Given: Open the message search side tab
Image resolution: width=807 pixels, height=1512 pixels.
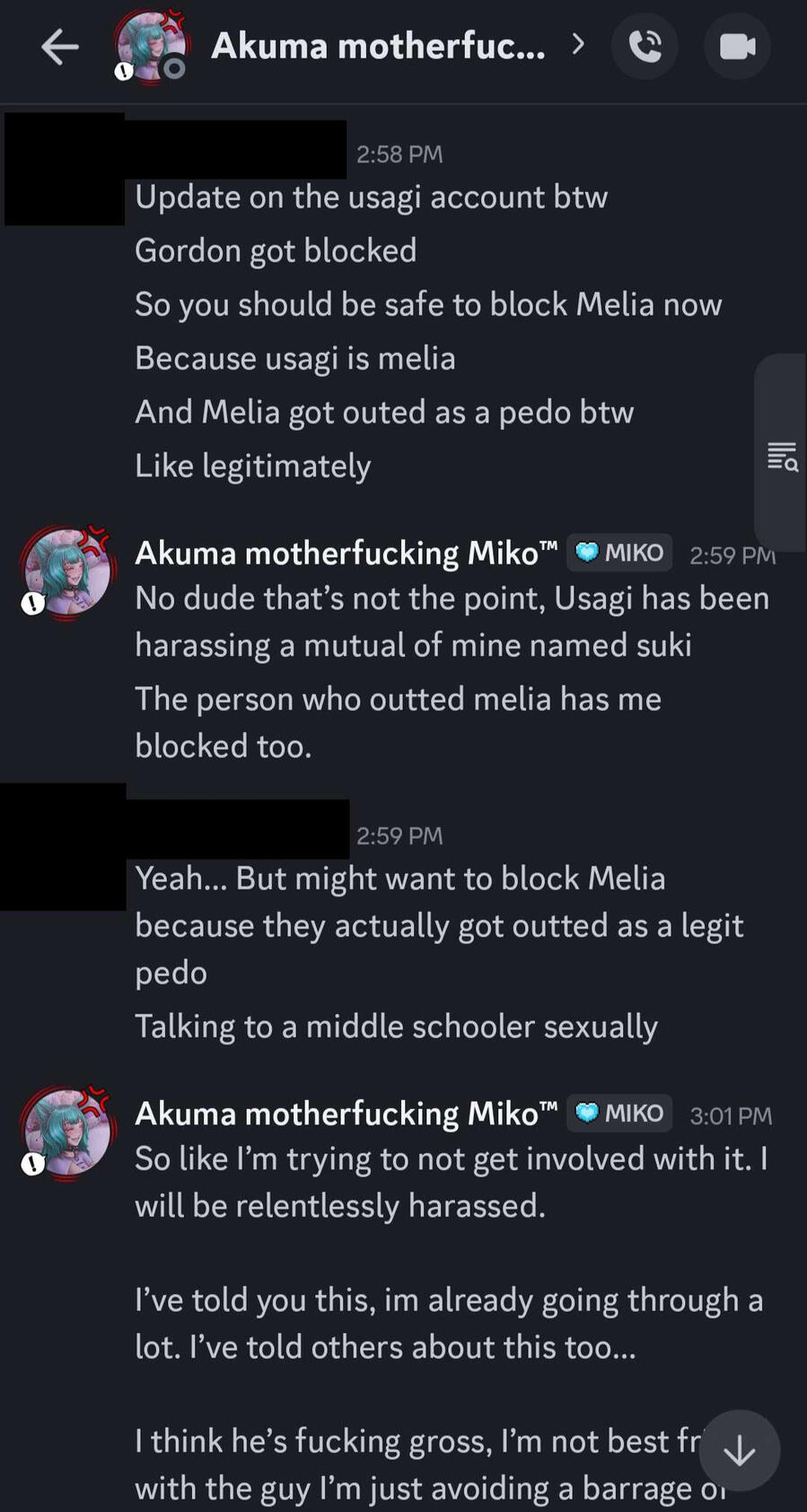Looking at the screenshot, I should point(782,456).
